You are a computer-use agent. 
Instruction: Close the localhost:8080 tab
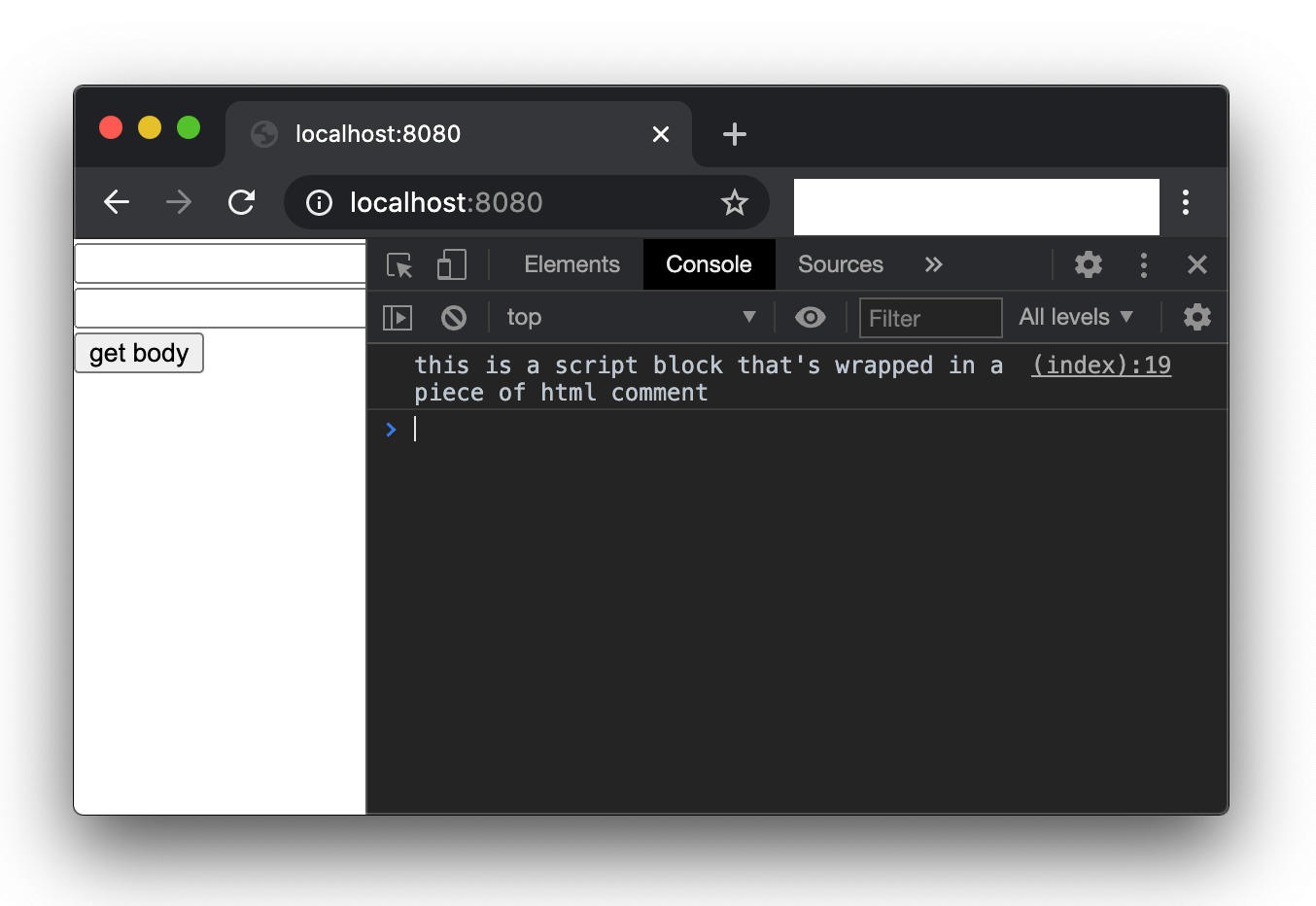click(x=661, y=134)
